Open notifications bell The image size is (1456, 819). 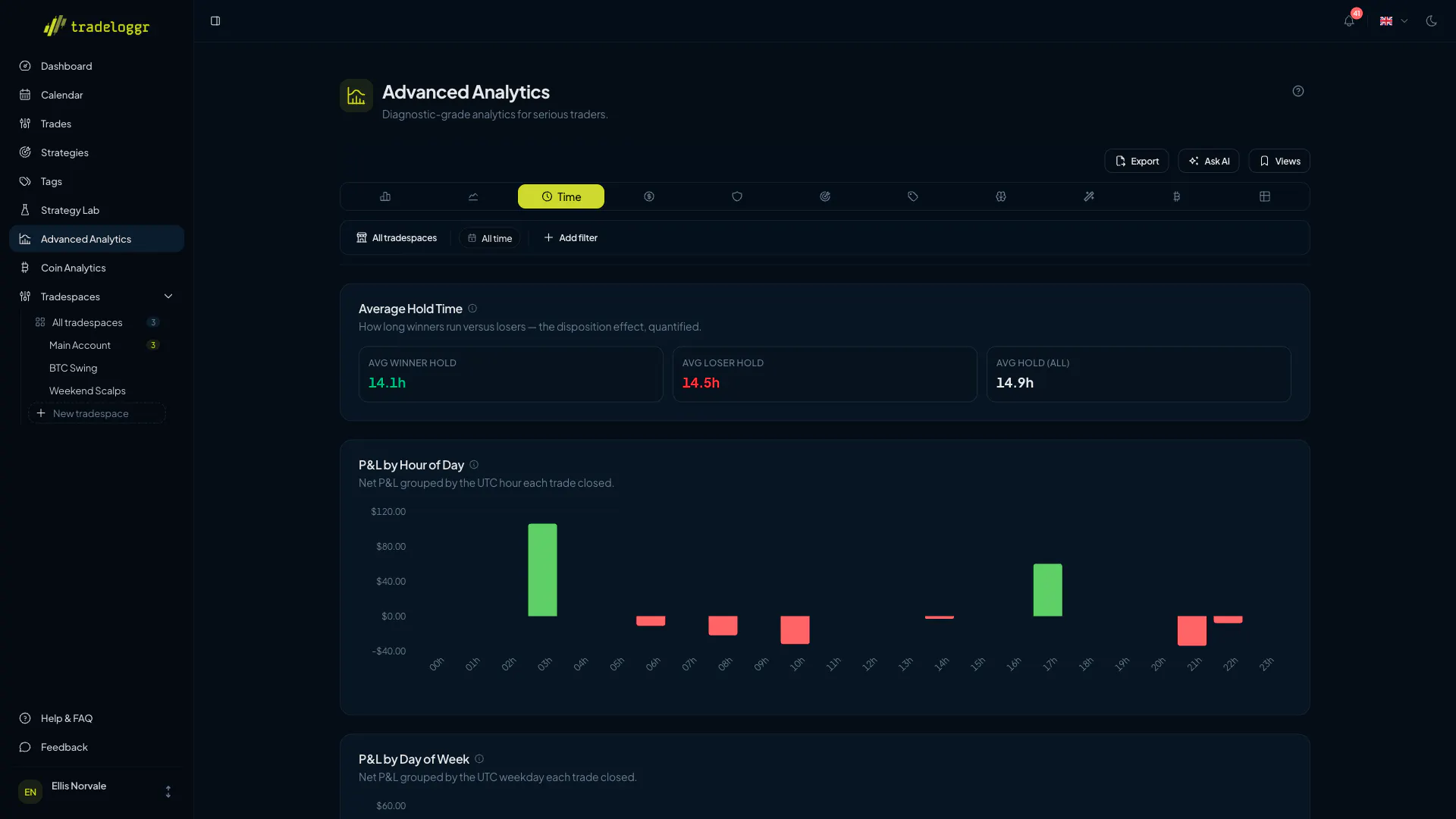click(x=1349, y=21)
